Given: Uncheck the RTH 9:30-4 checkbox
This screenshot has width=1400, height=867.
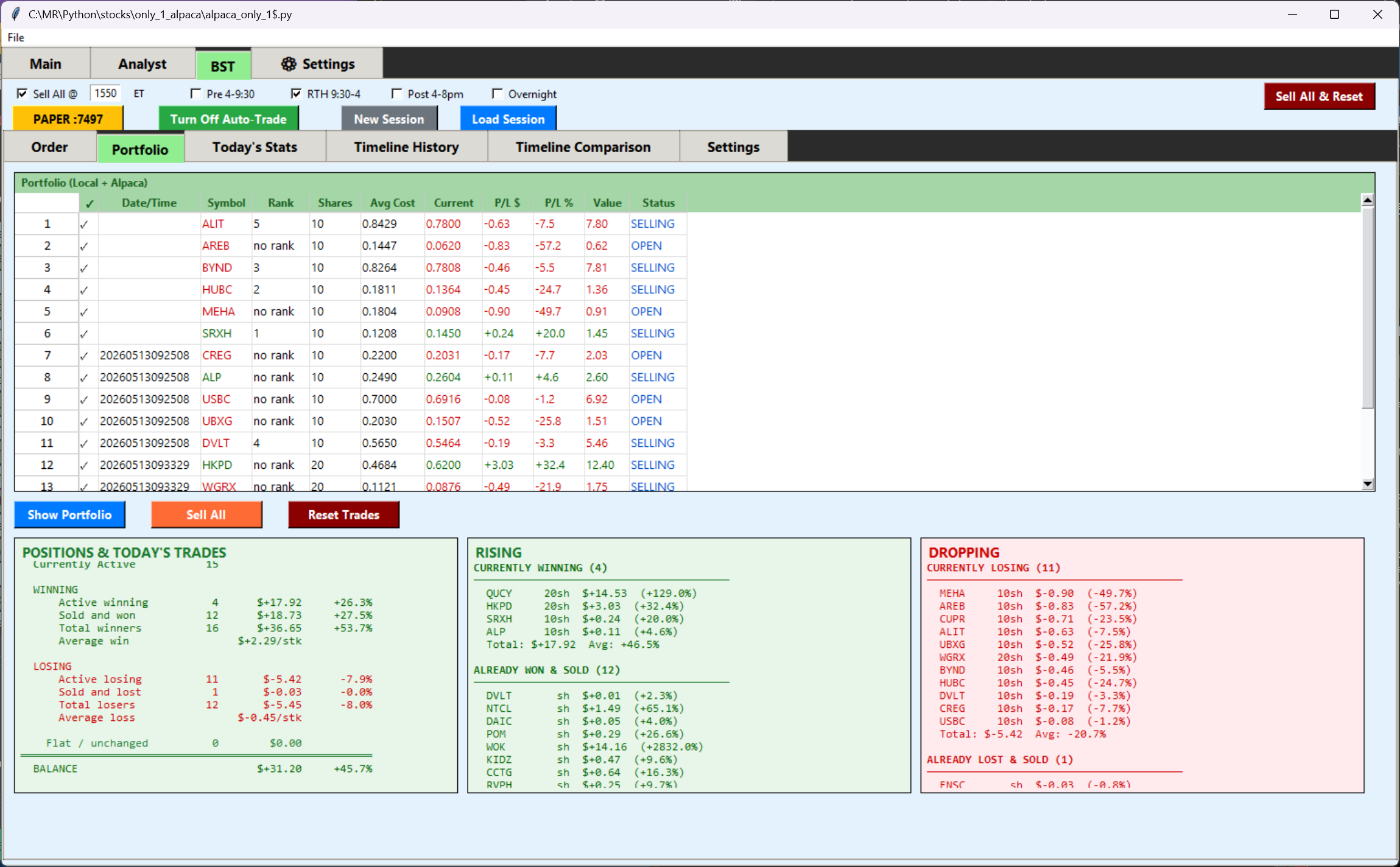Looking at the screenshot, I should [296, 93].
